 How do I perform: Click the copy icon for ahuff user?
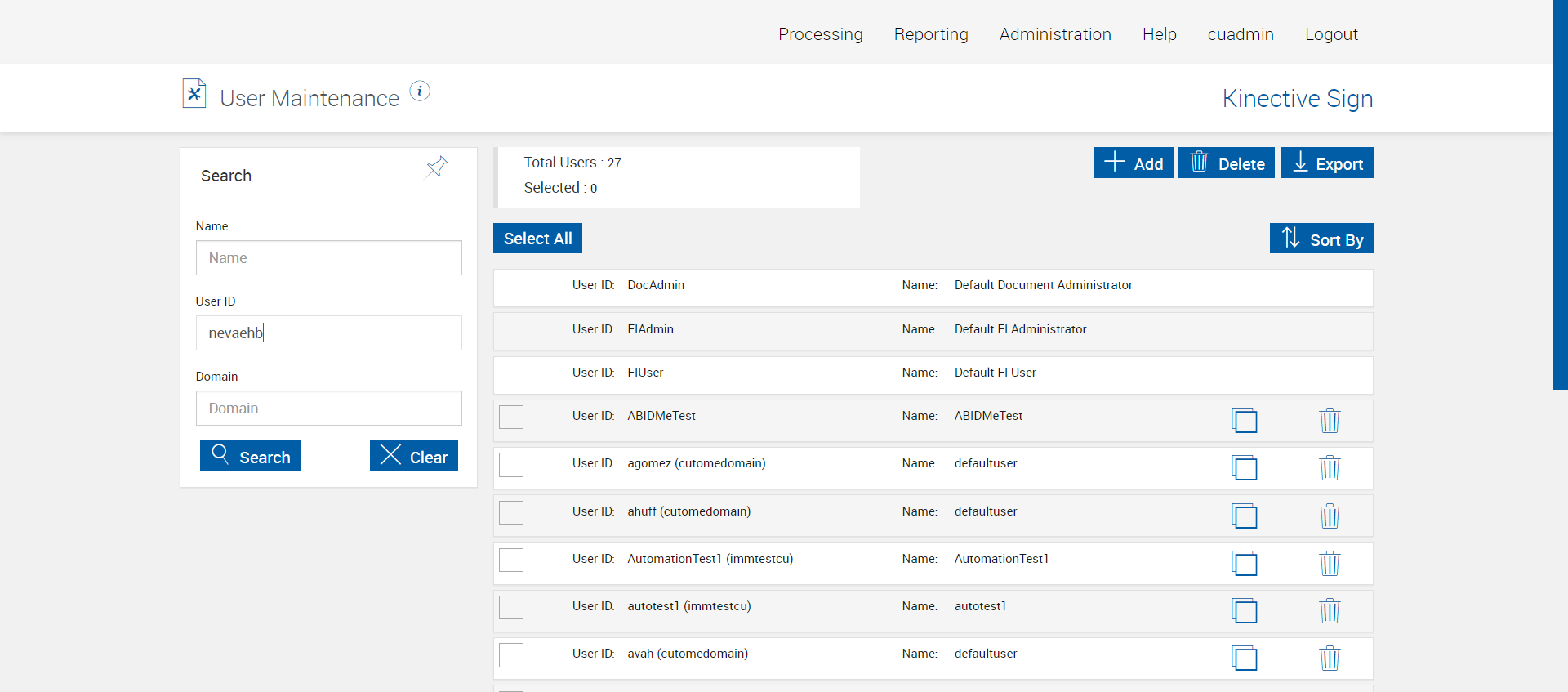click(1245, 516)
